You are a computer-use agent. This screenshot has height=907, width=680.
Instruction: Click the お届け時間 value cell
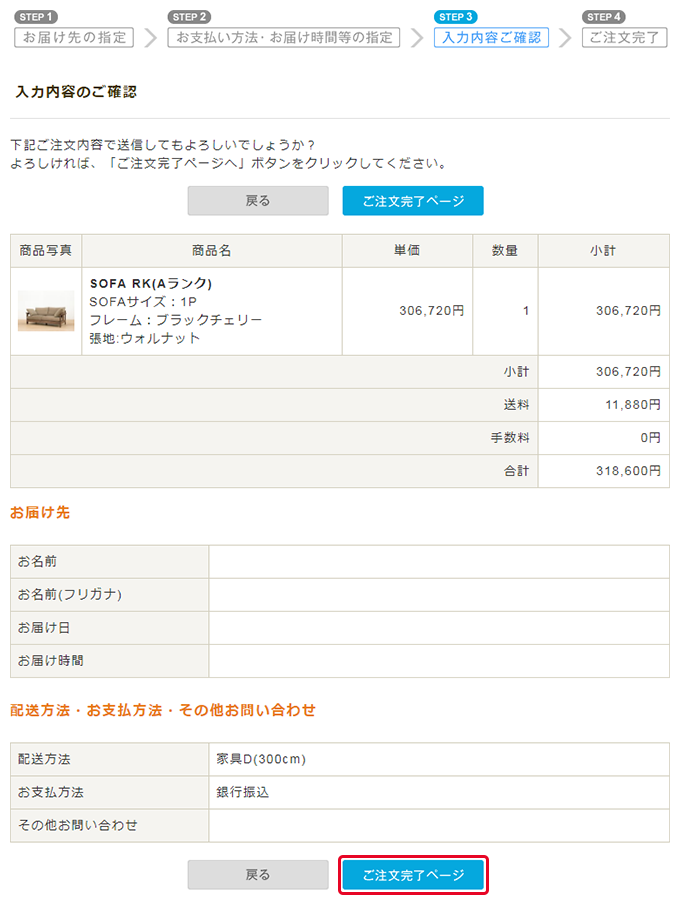tap(439, 661)
